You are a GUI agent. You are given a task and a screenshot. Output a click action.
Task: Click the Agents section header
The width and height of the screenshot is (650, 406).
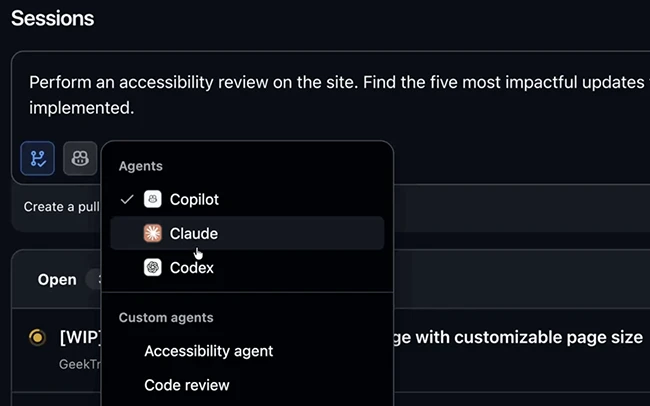tap(141, 166)
